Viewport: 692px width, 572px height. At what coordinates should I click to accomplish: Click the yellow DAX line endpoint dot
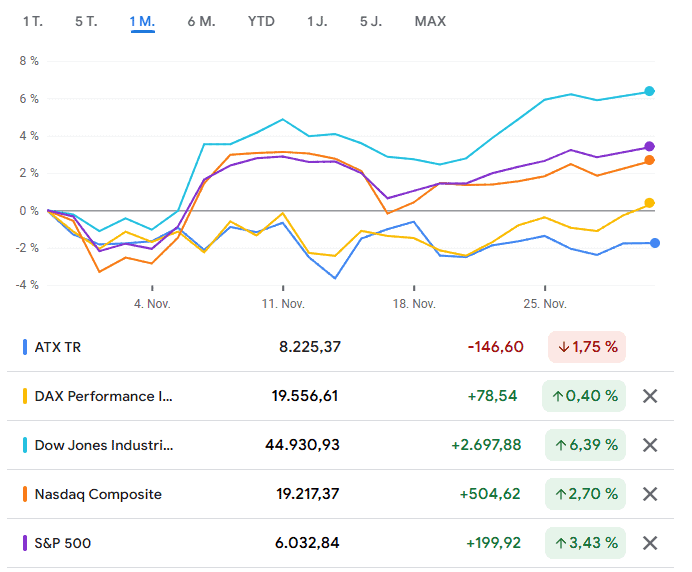tap(649, 203)
